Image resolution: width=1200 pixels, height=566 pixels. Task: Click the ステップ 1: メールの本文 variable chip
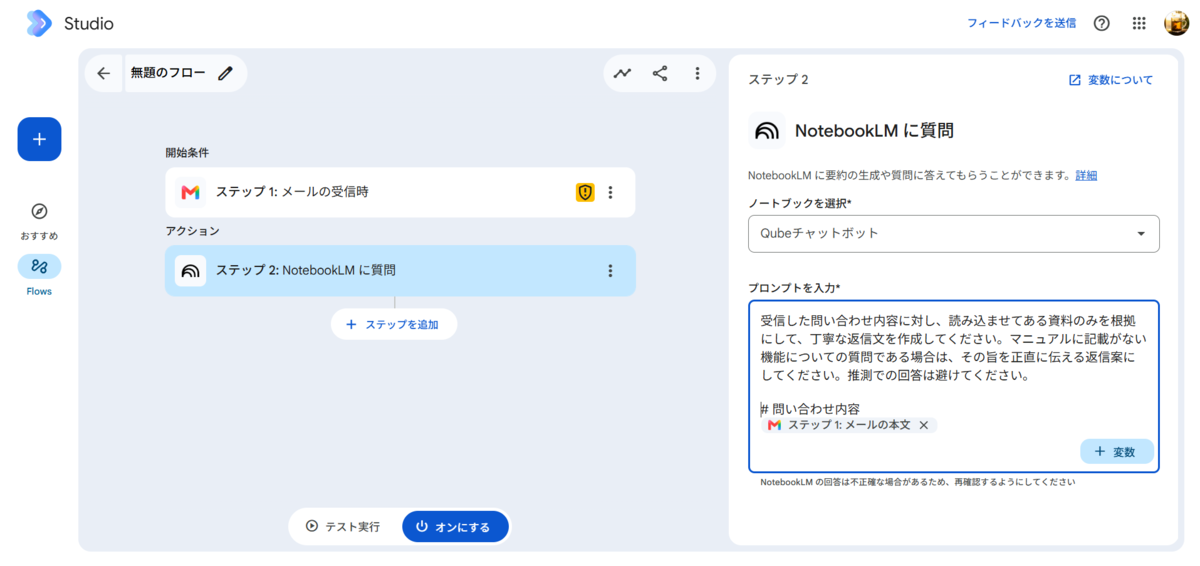pos(849,425)
